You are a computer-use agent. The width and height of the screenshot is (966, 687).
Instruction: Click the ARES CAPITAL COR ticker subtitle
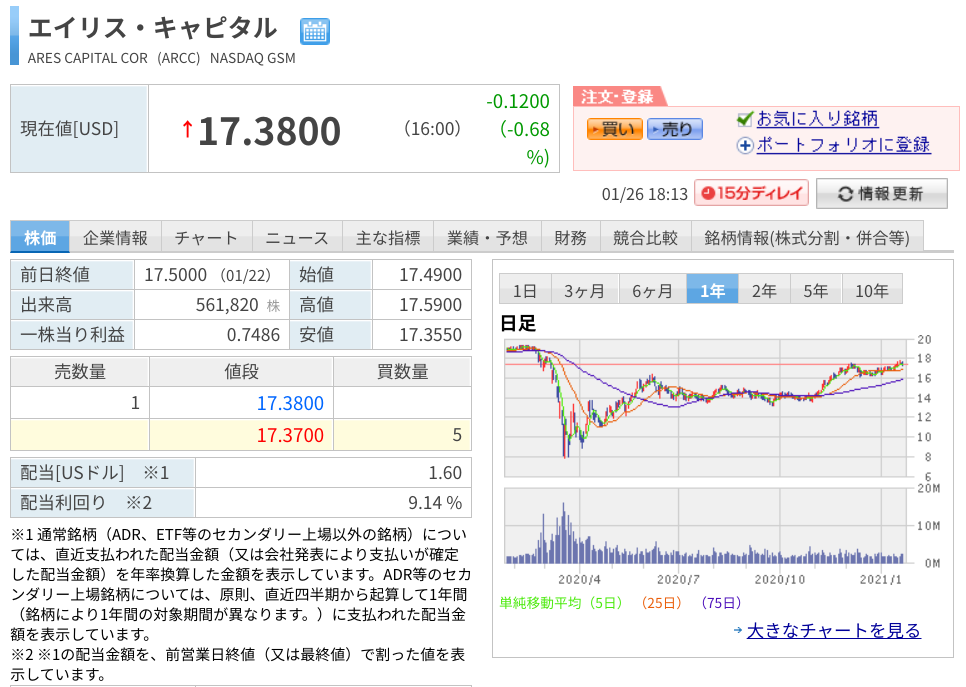tap(161, 59)
